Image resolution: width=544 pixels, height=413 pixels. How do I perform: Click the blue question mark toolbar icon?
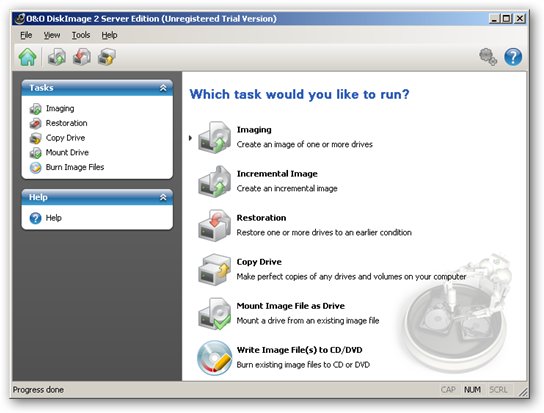pos(513,57)
